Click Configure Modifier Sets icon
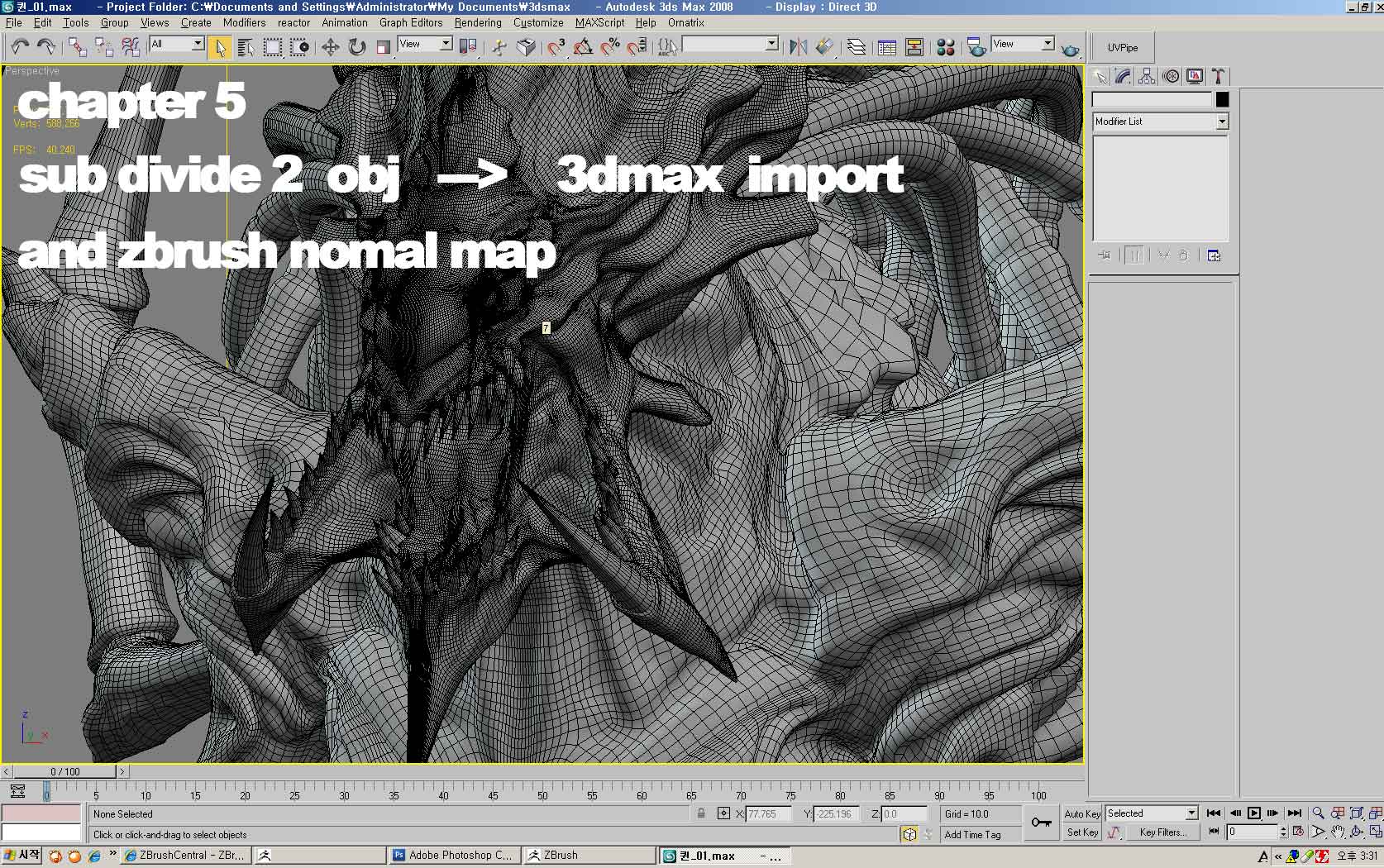 [x=1214, y=255]
